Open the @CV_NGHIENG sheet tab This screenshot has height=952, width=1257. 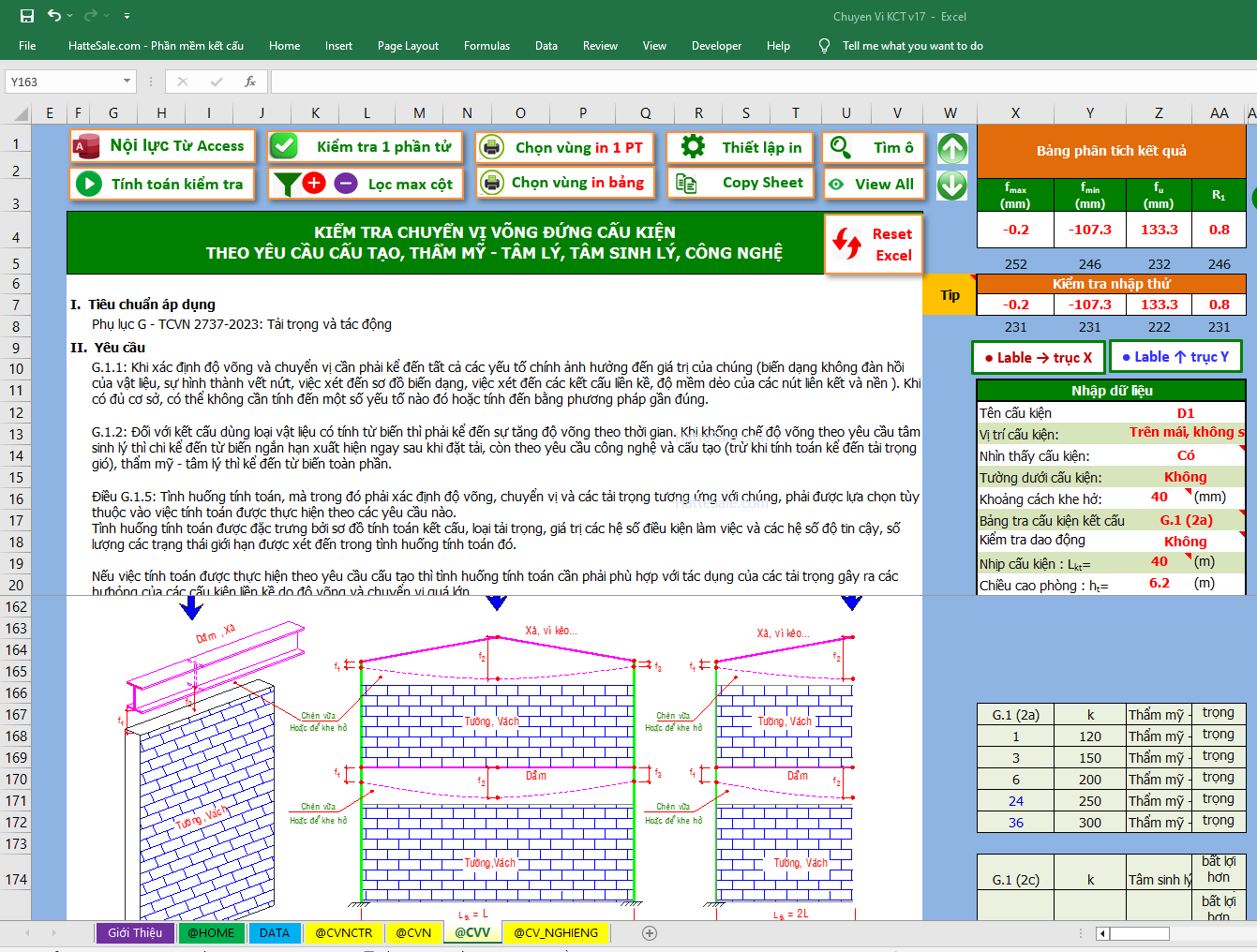coord(556,933)
